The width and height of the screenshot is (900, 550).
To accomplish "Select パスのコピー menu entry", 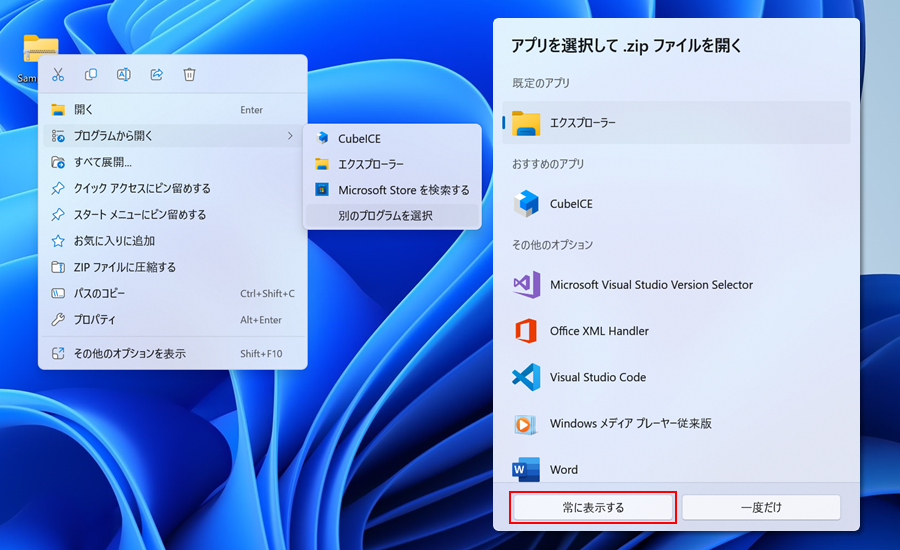I will click(173, 293).
